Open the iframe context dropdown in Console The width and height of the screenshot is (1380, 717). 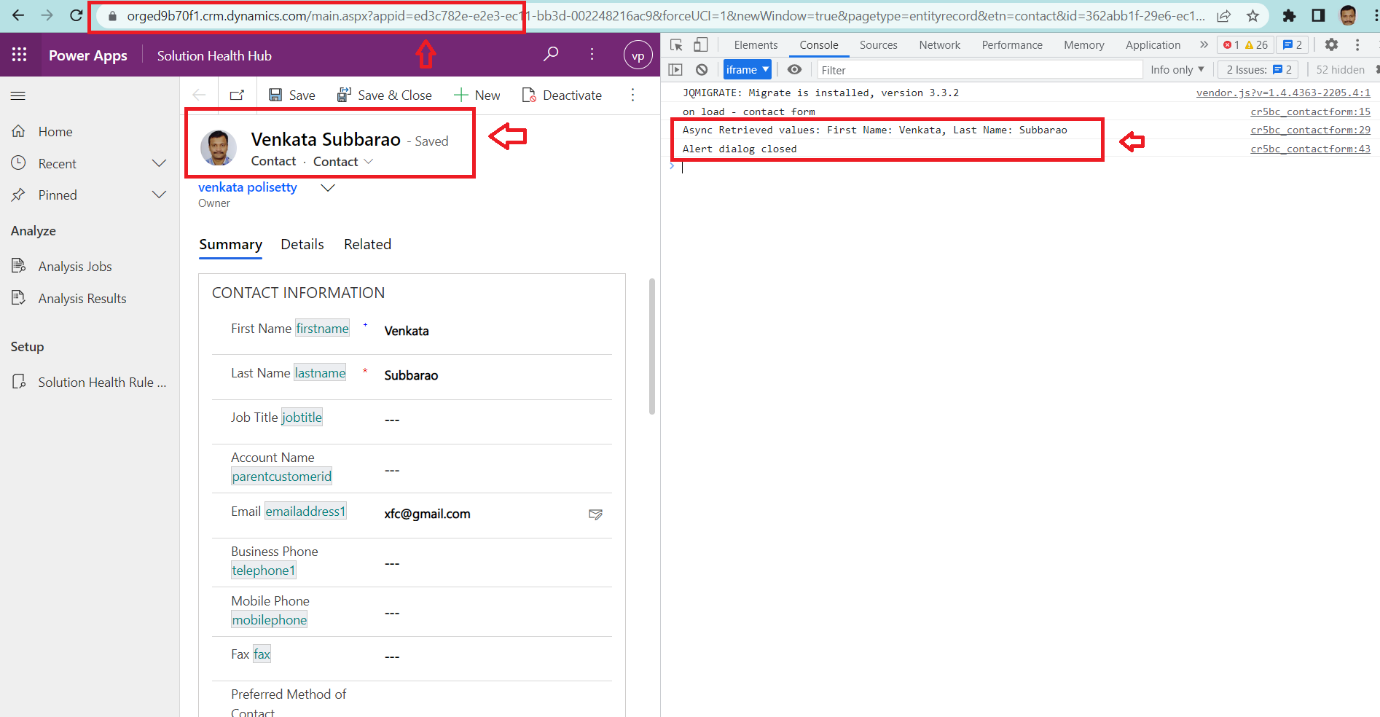[x=746, y=69]
